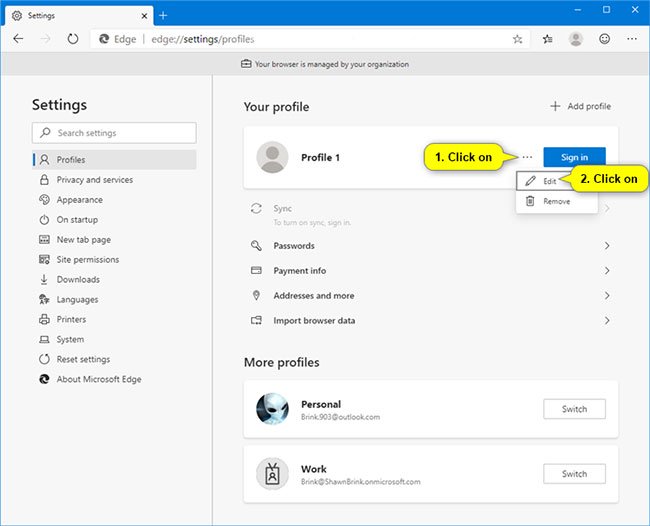Open Profiles in settings sidebar
The width and height of the screenshot is (650, 526).
(x=114, y=160)
